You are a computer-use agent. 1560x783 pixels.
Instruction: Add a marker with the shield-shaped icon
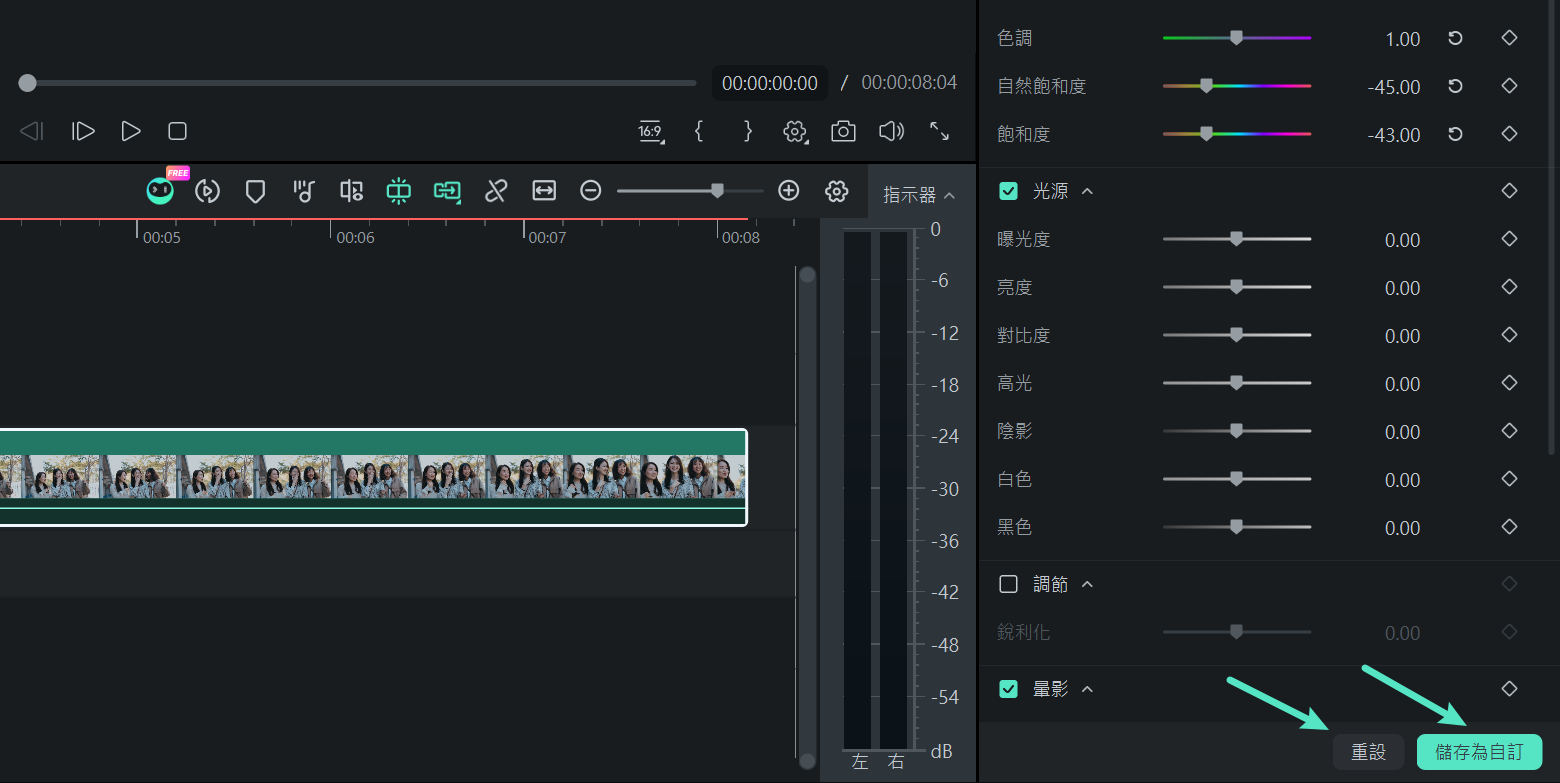[255, 191]
